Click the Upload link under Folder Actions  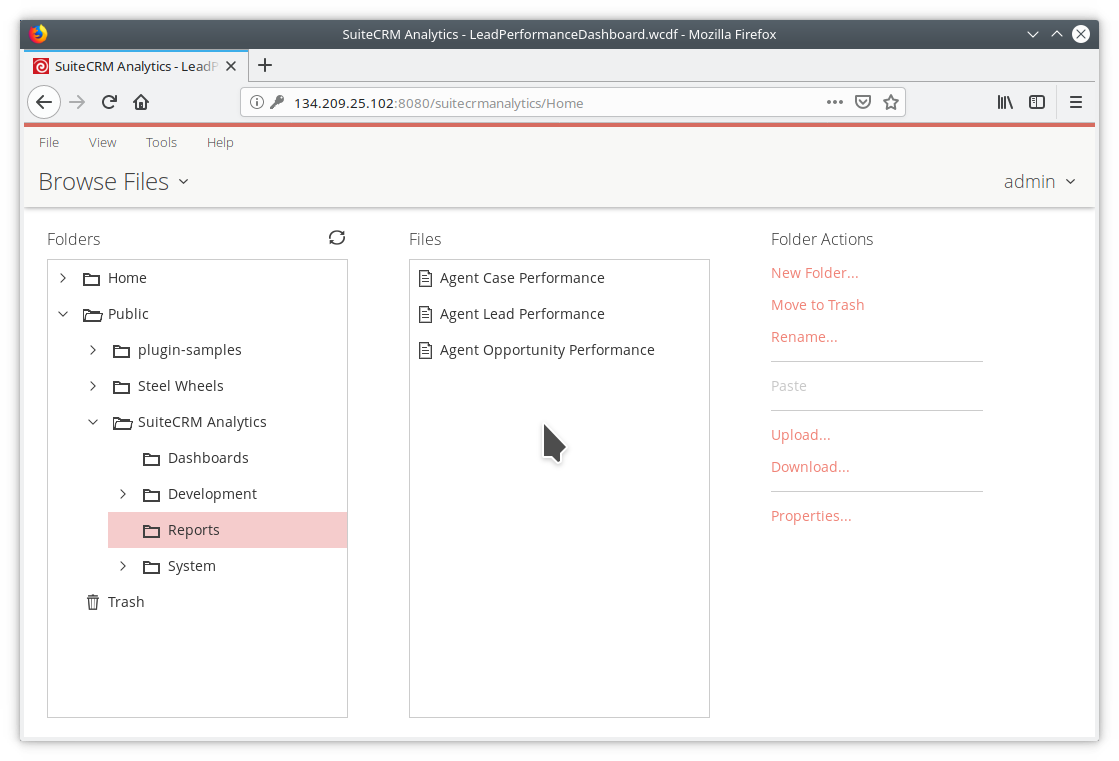pos(800,434)
